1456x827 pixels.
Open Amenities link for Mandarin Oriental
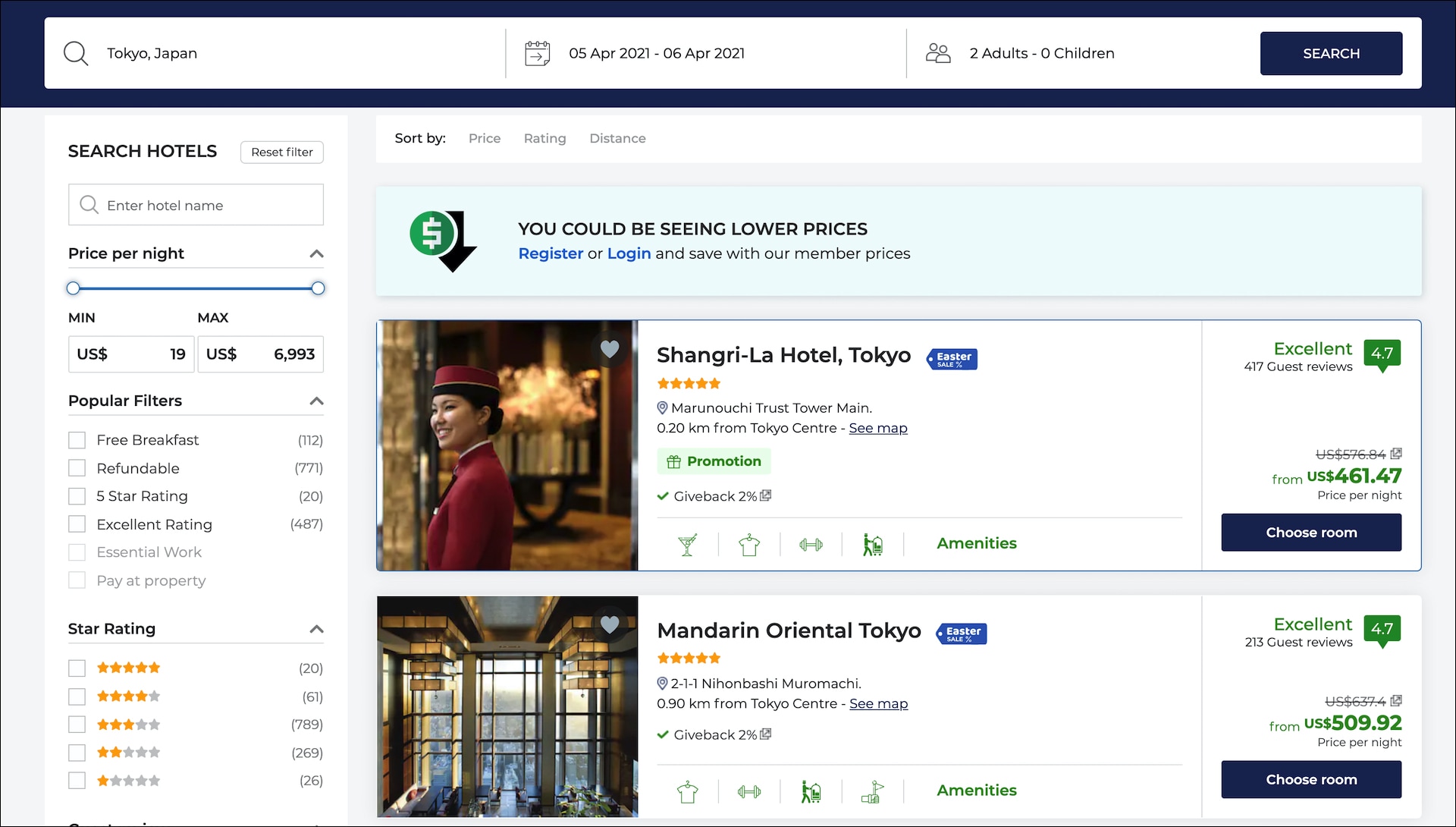point(977,791)
